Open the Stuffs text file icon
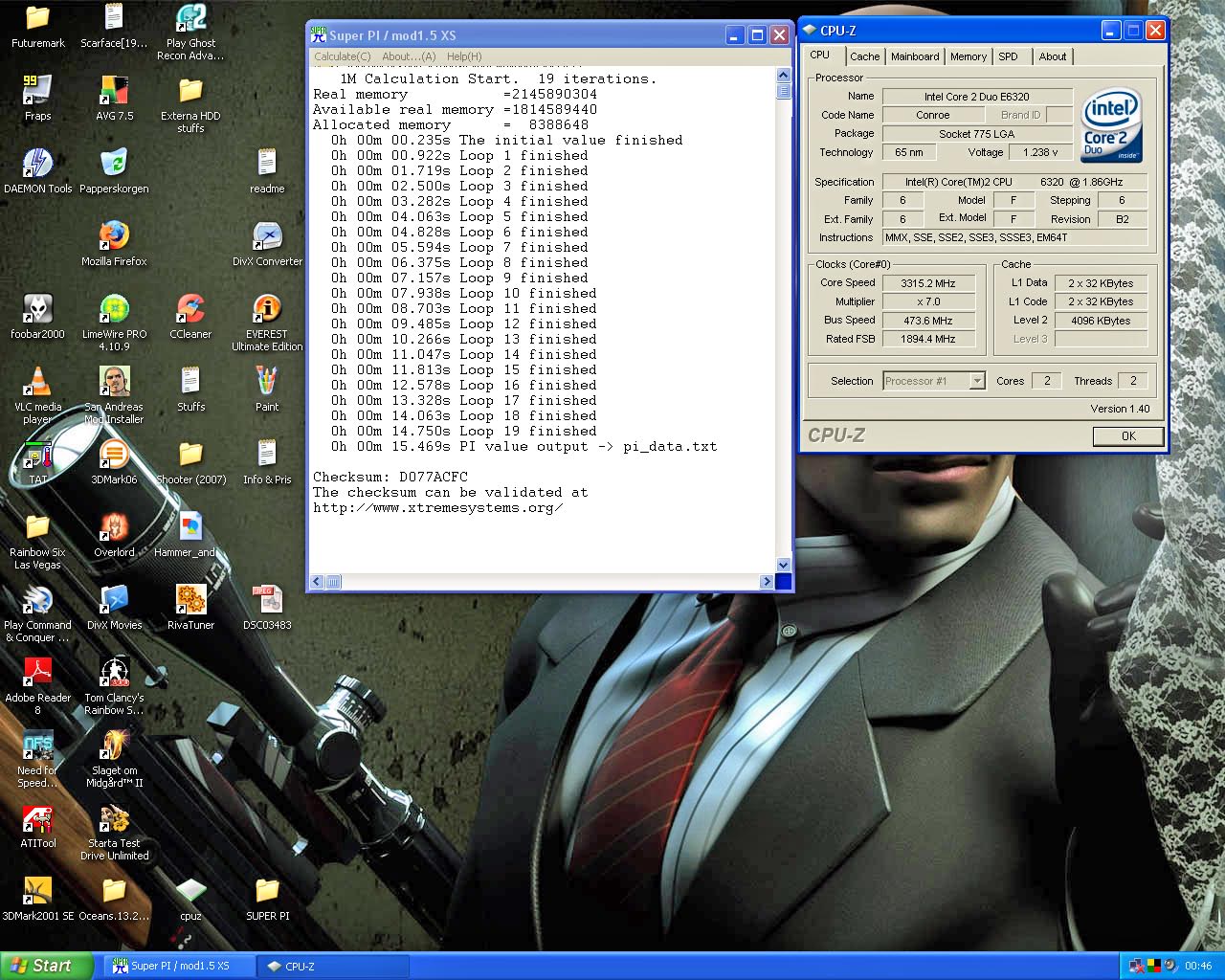 (x=190, y=382)
